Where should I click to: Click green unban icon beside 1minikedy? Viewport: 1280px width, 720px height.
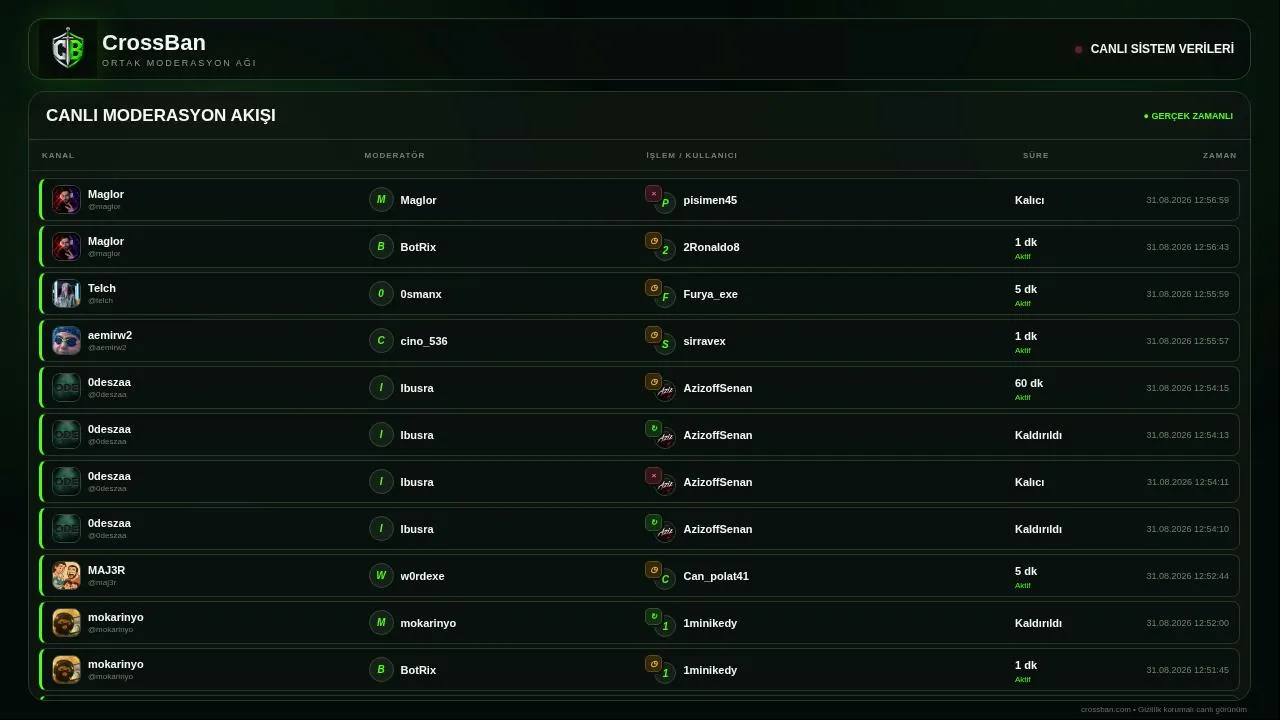click(653, 617)
